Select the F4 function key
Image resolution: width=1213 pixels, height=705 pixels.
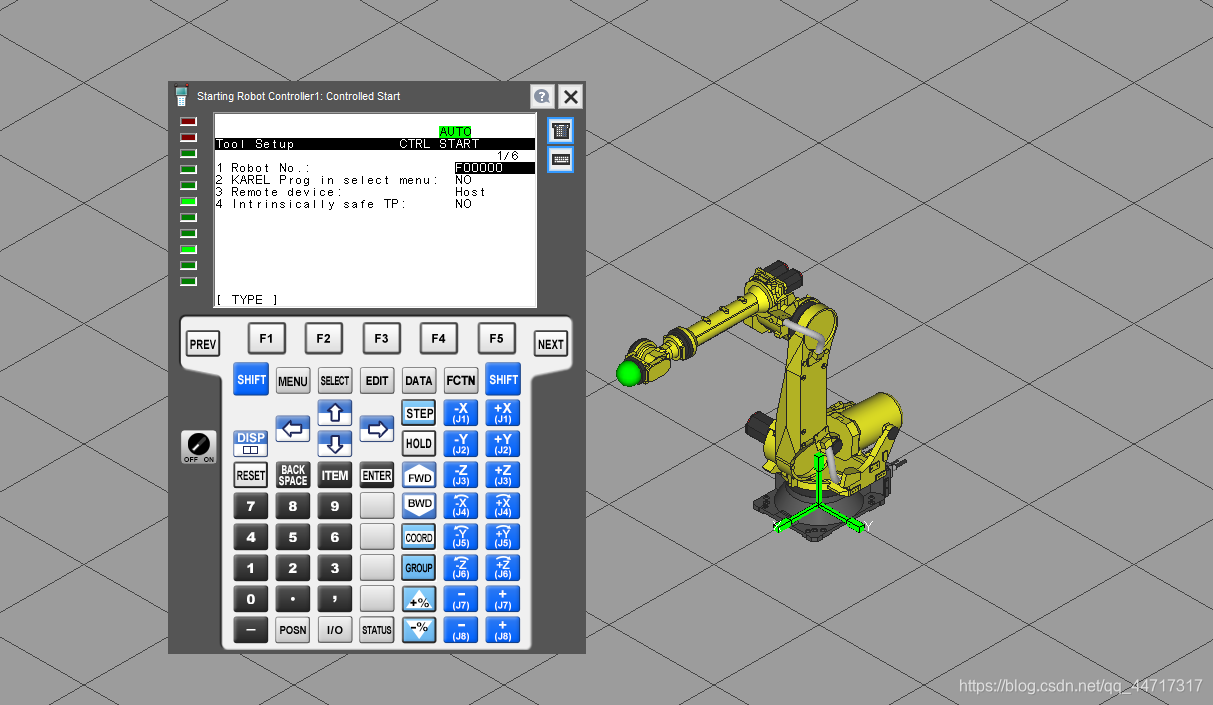[438, 339]
